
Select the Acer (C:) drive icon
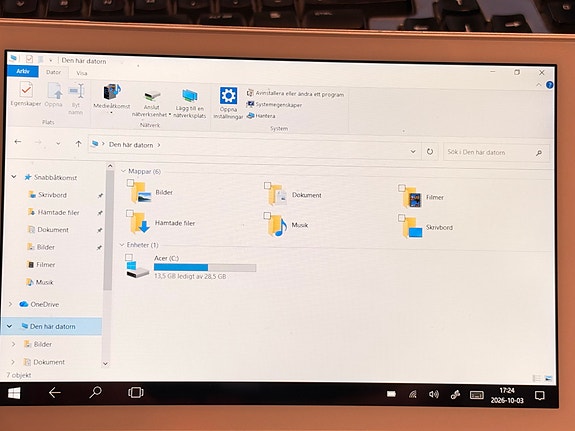(138, 269)
